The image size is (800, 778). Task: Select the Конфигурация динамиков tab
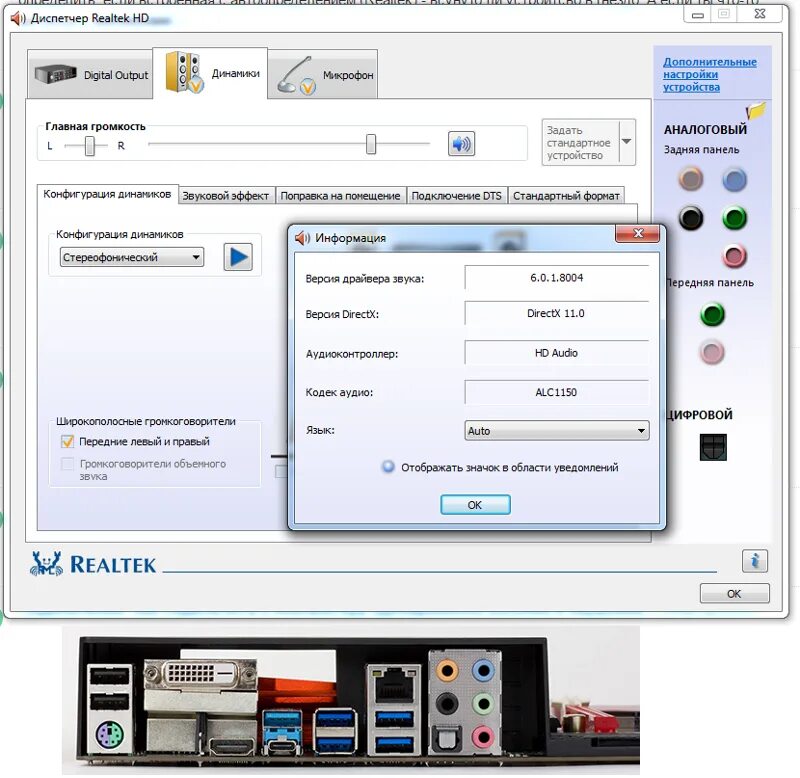point(107,194)
